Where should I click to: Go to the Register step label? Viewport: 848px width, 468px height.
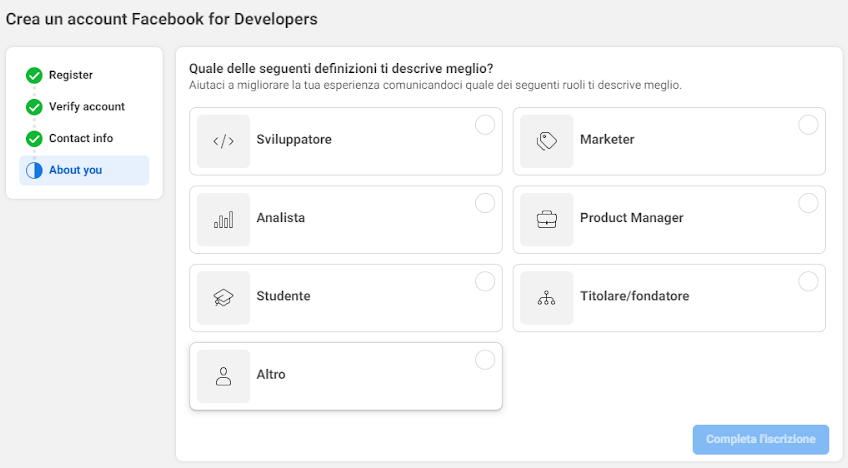point(71,75)
